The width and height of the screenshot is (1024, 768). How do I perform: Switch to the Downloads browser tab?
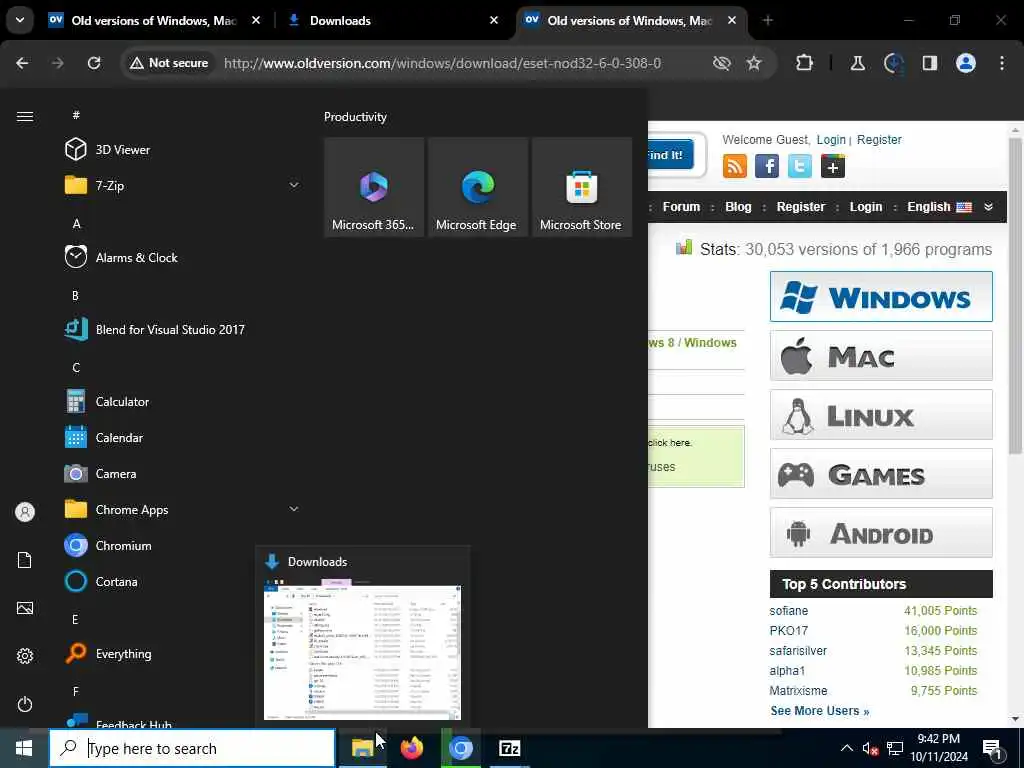coord(392,20)
